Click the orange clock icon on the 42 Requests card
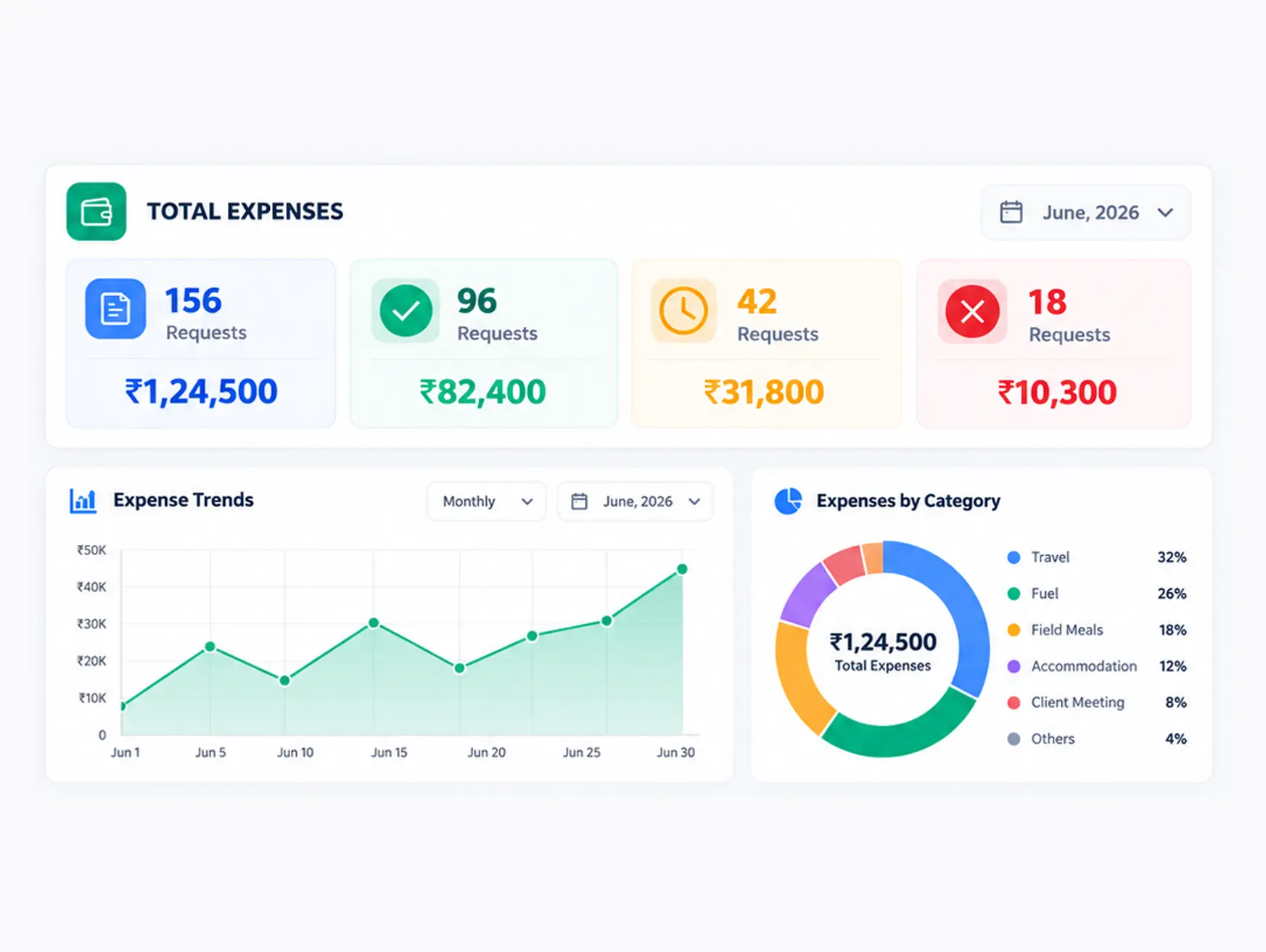1266x952 pixels. tap(683, 311)
